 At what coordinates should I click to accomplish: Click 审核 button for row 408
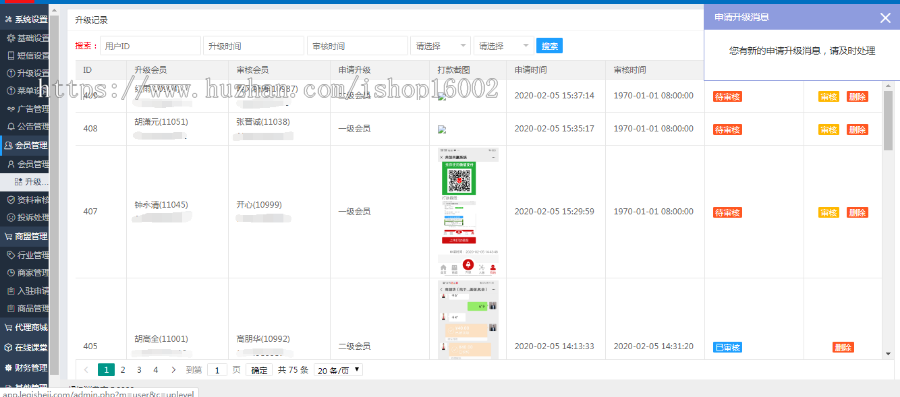(x=828, y=130)
